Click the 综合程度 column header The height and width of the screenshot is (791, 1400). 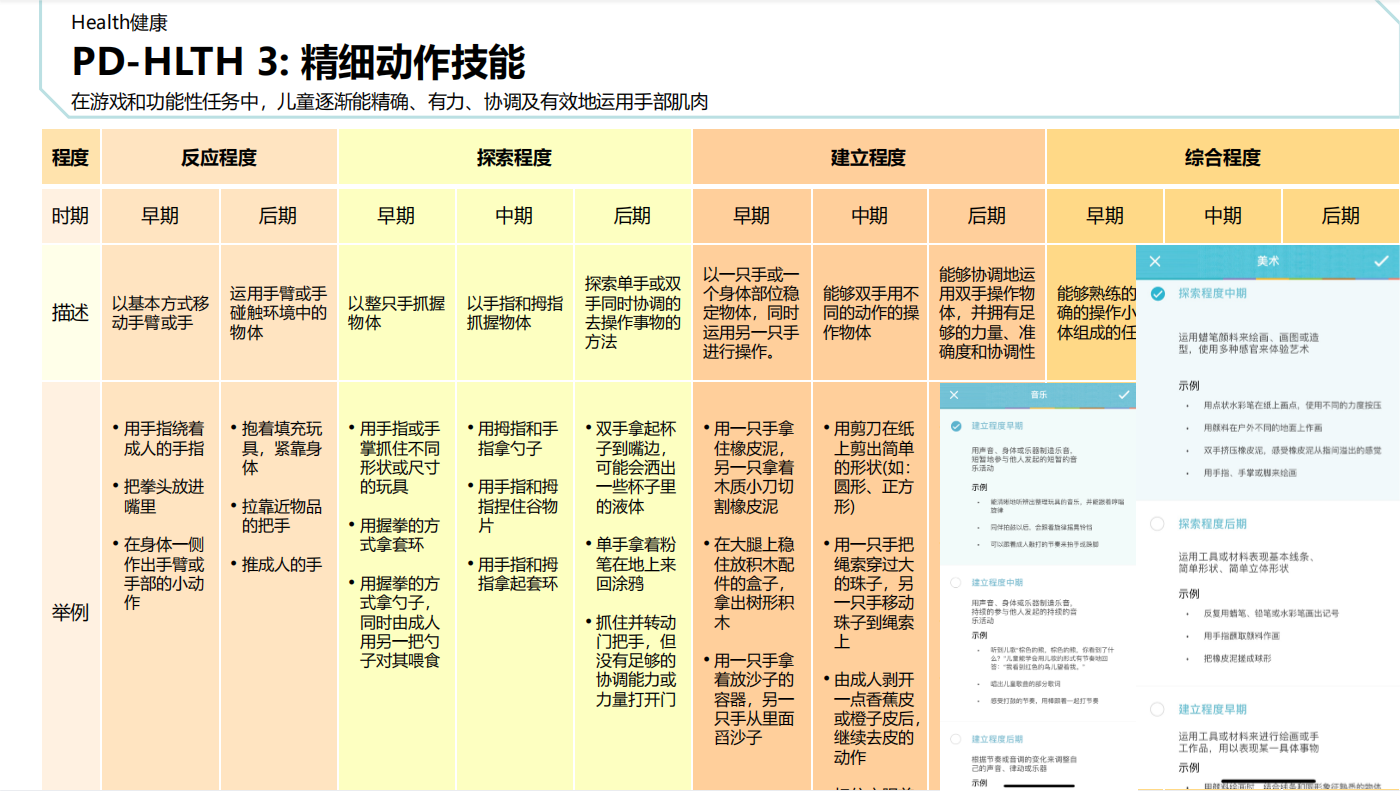(1222, 157)
